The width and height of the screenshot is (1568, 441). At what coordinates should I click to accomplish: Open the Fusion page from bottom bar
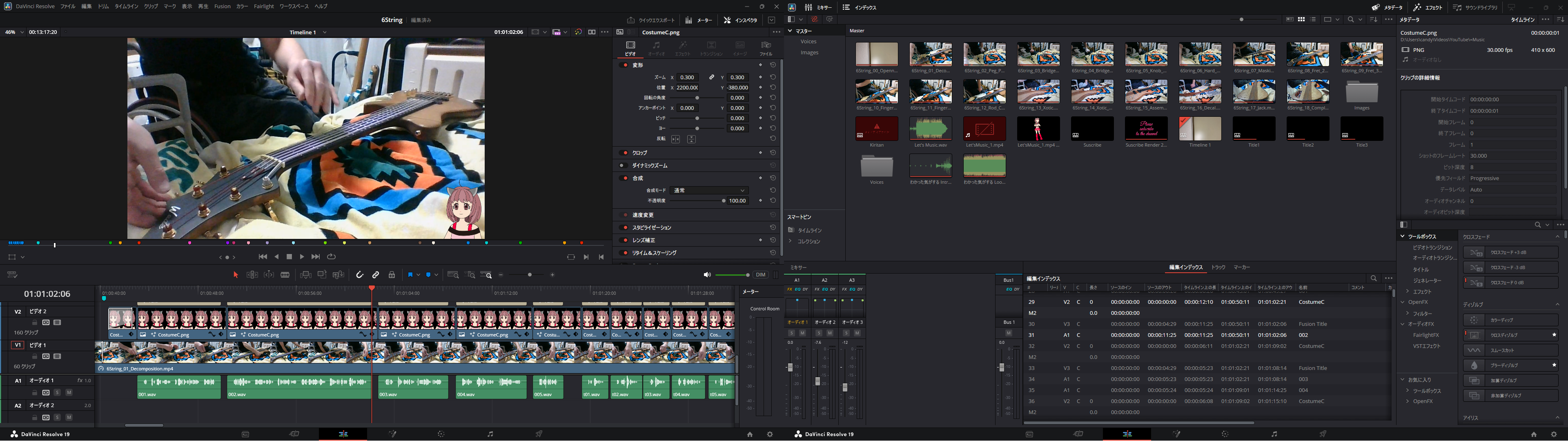[392, 434]
